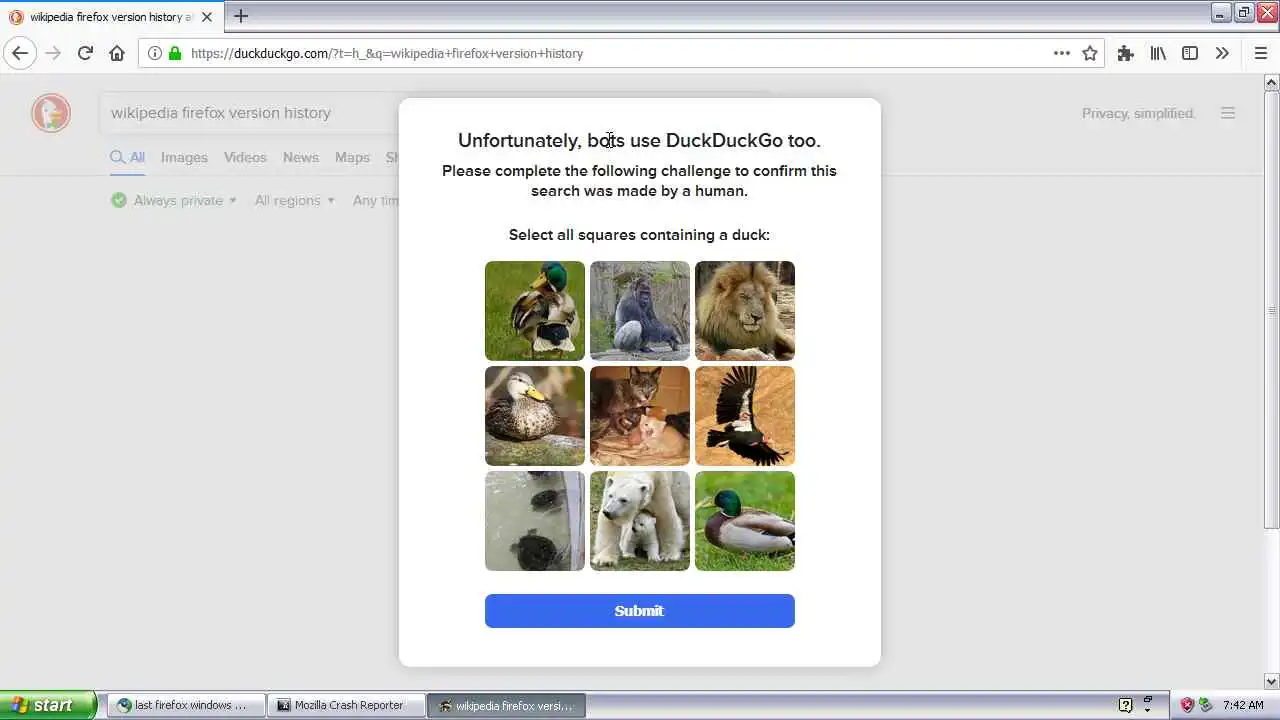Reload the current page
Image resolution: width=1280 pixels, height=720 pixels.
coord(85,53)
